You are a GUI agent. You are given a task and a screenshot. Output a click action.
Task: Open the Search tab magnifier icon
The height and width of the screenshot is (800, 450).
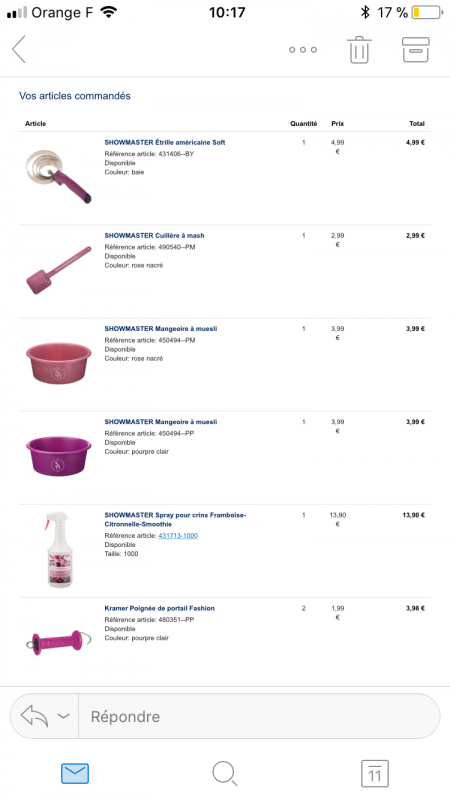[x=224, y=773]
